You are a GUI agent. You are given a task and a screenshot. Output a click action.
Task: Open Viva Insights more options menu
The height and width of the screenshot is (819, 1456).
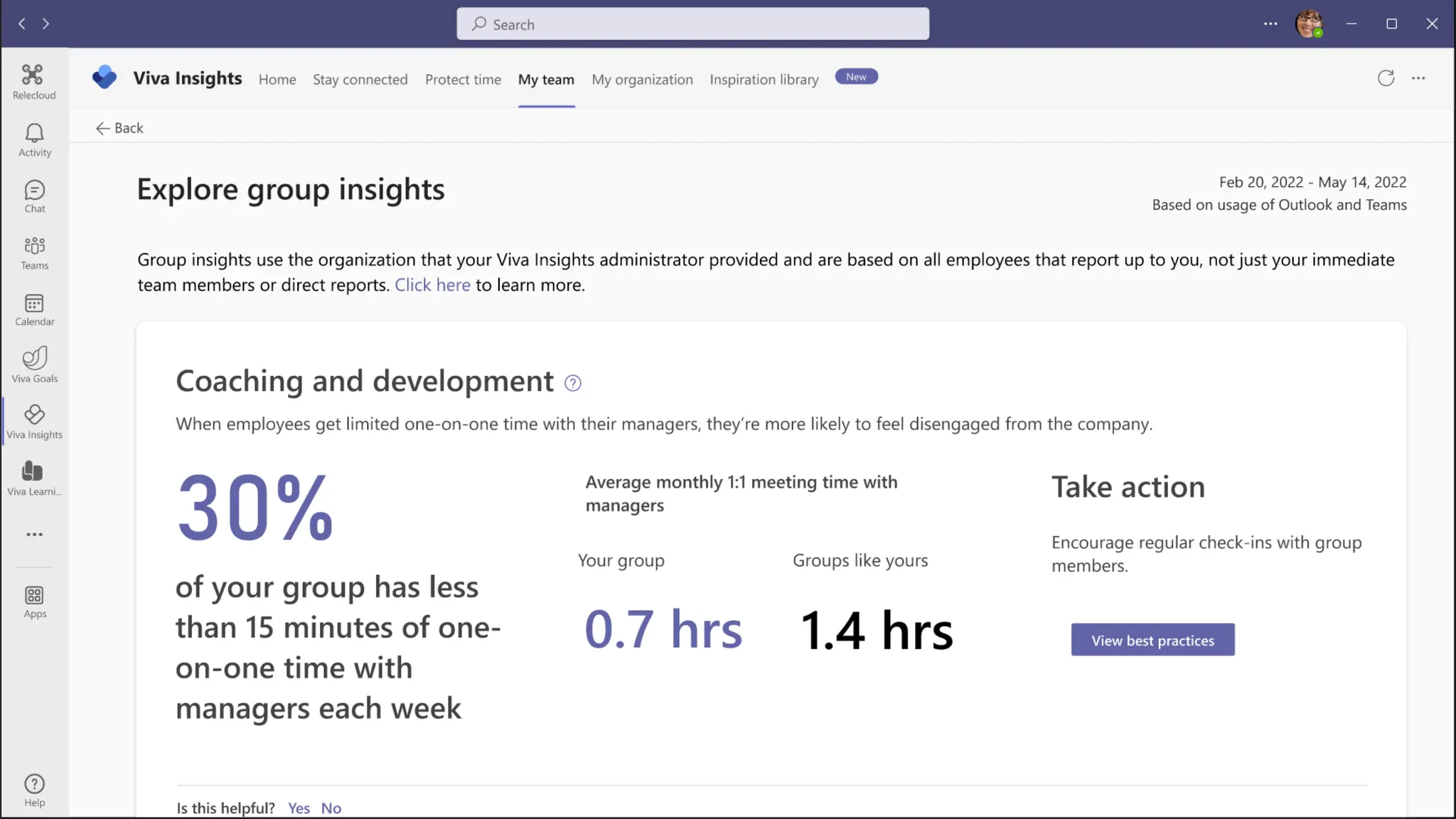[x=1418, y=78]
